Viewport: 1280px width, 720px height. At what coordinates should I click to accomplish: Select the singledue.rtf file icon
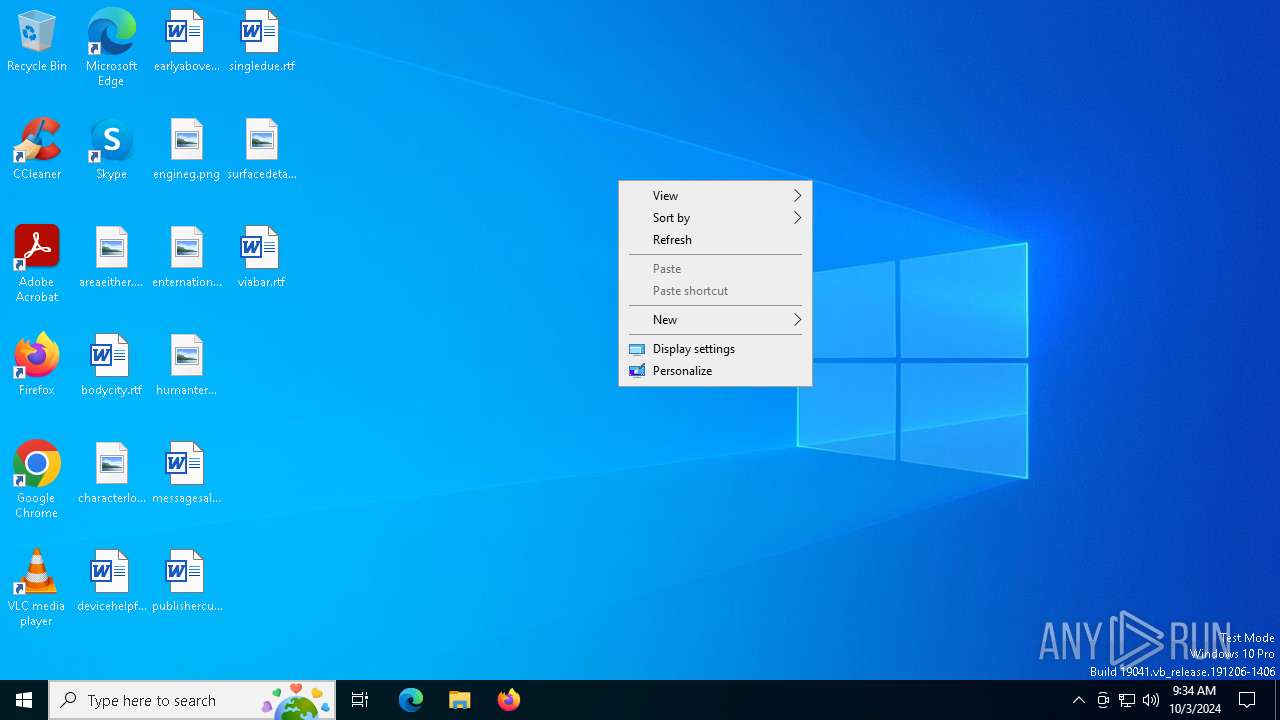261,42
